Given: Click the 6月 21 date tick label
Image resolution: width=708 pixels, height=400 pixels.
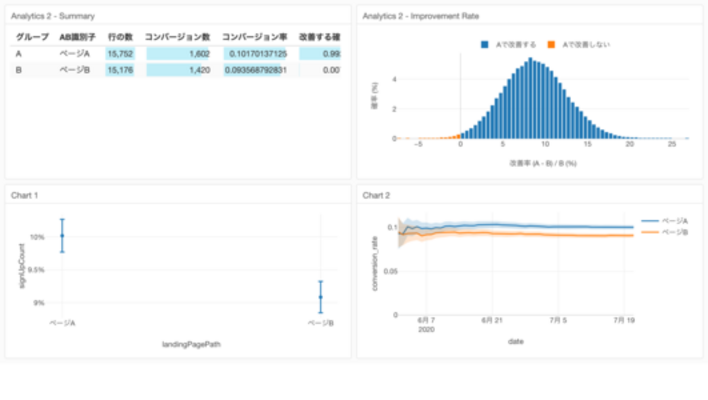Looking at the screenshot, I should pyautogui.click(x=492, y=320).
